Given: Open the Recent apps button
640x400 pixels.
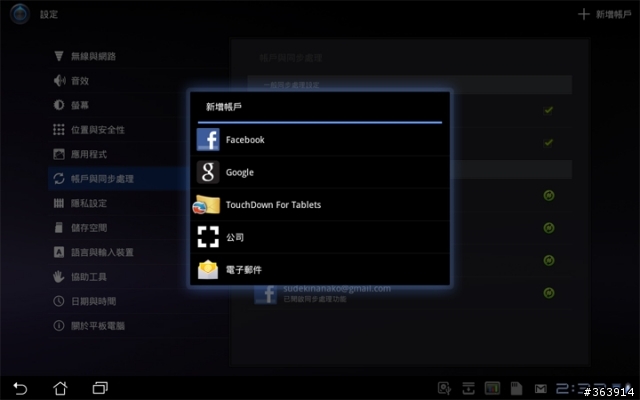Looking at the screenshot, I should [100, 388].
